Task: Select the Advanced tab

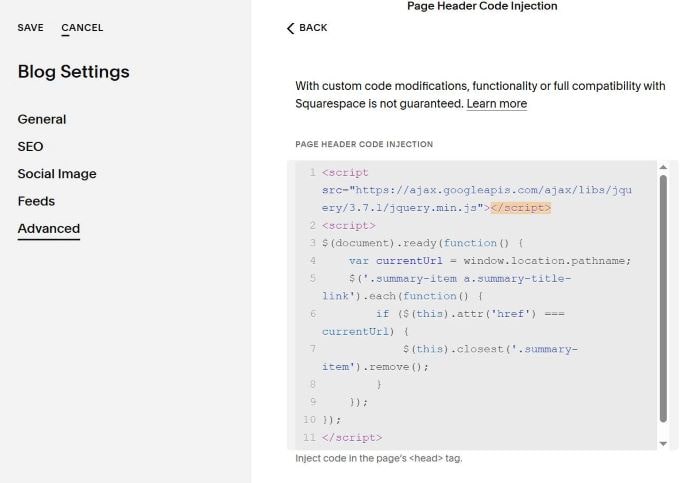Action: [49, 228]
